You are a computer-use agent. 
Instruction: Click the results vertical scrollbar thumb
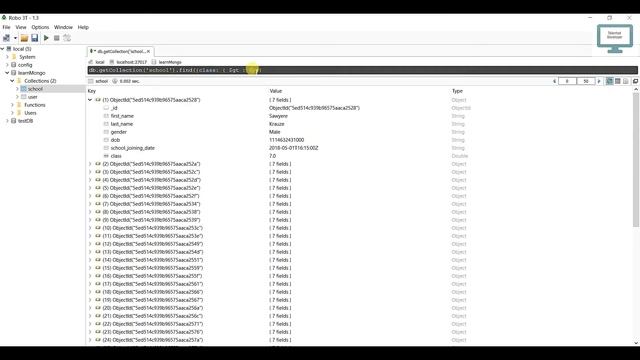(x=636, y=160)
